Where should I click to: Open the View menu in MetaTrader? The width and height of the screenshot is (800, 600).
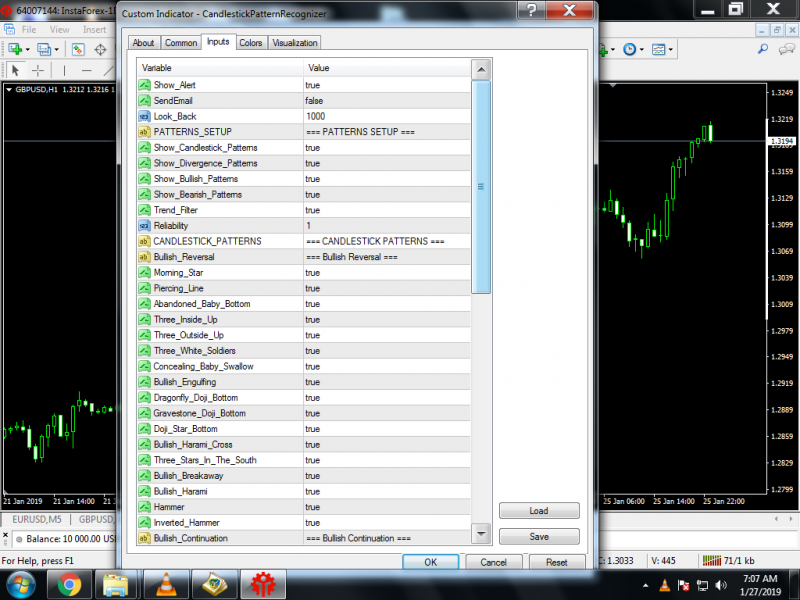coord(59,30)
